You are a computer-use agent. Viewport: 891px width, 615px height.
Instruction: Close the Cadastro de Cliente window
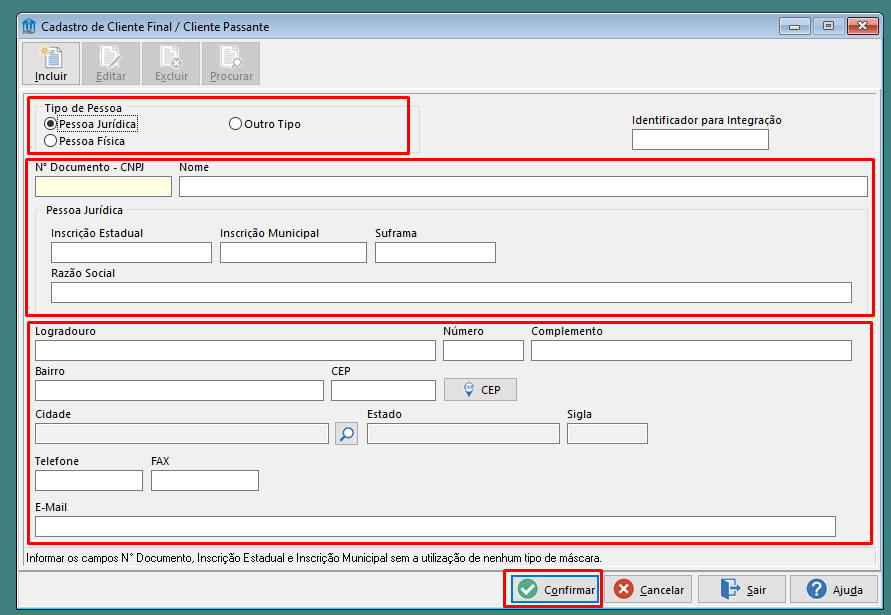click(x=862, y=26)
